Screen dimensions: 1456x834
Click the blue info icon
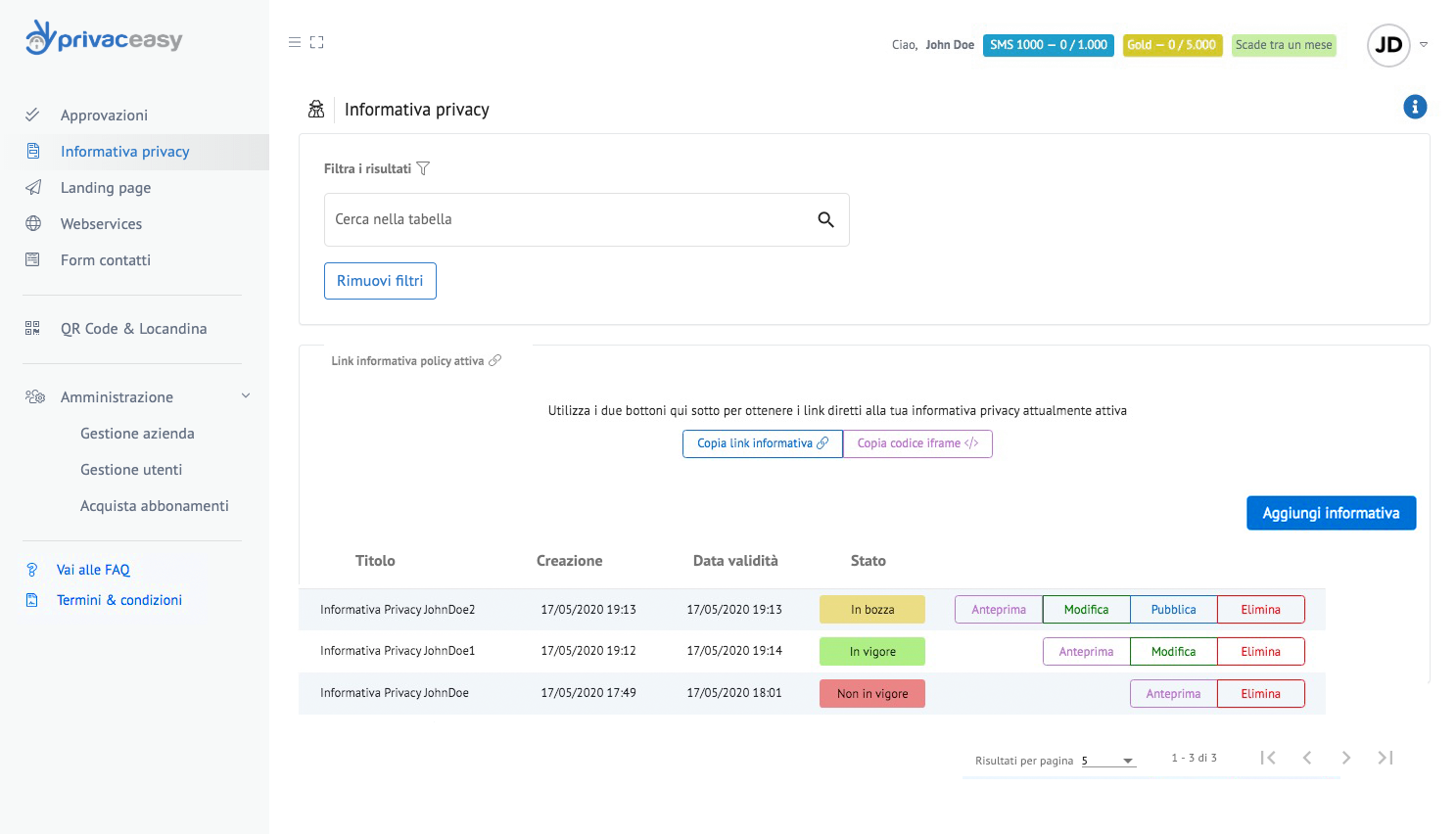1414,107
